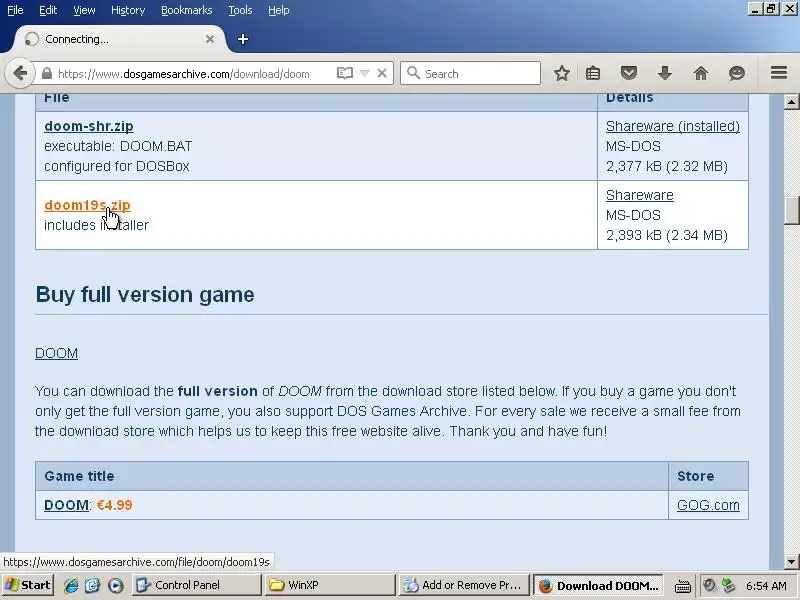The height and width of the screenshot is (600, 800).
Task: Click the 6:54 AM clock
Action: pos(766,586)
